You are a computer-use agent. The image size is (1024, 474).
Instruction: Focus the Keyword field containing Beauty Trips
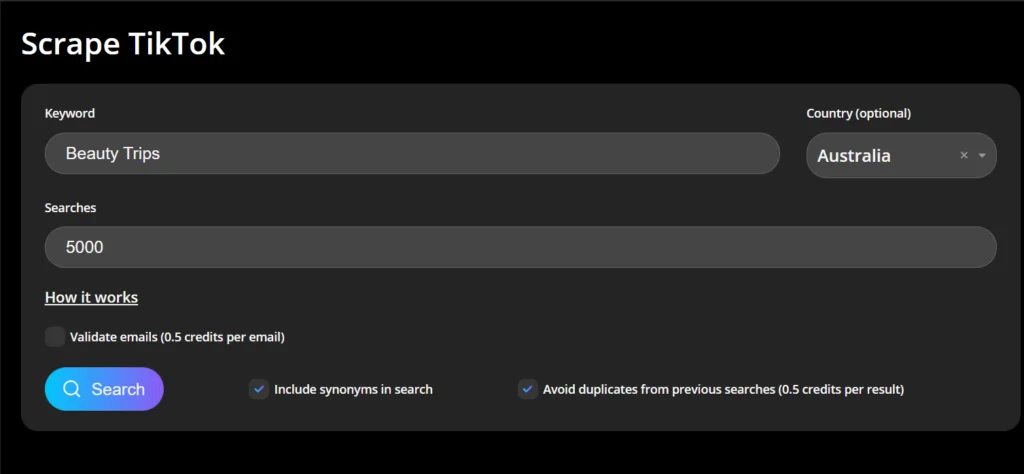coord(411,153)
